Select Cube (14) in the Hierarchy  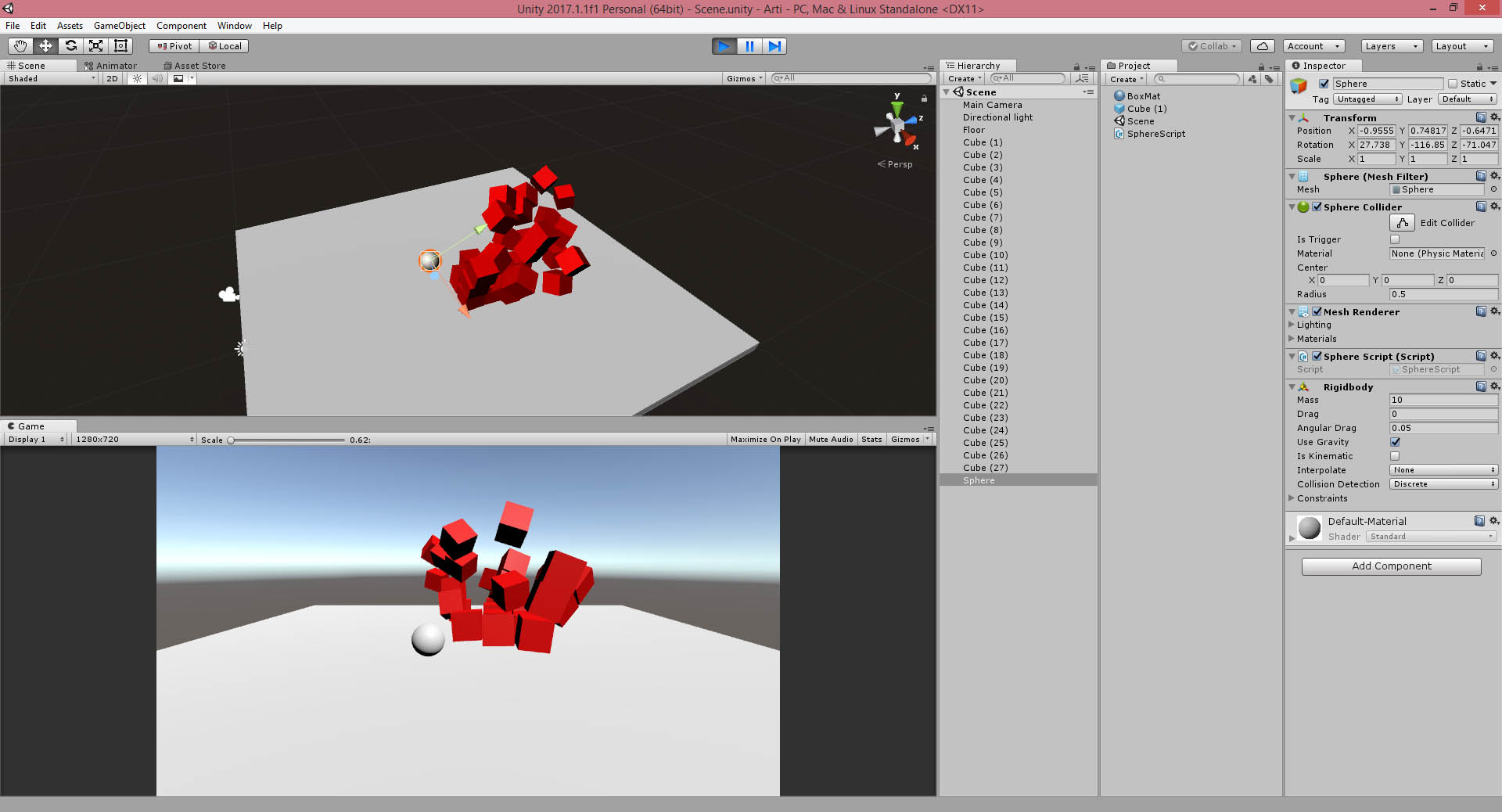coord(1018,305)
